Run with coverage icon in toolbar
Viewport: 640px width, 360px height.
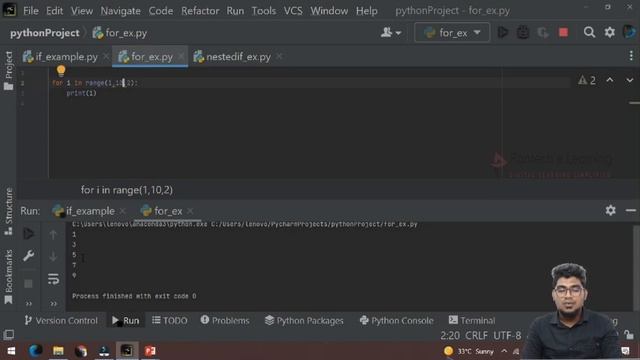[543, 32]
